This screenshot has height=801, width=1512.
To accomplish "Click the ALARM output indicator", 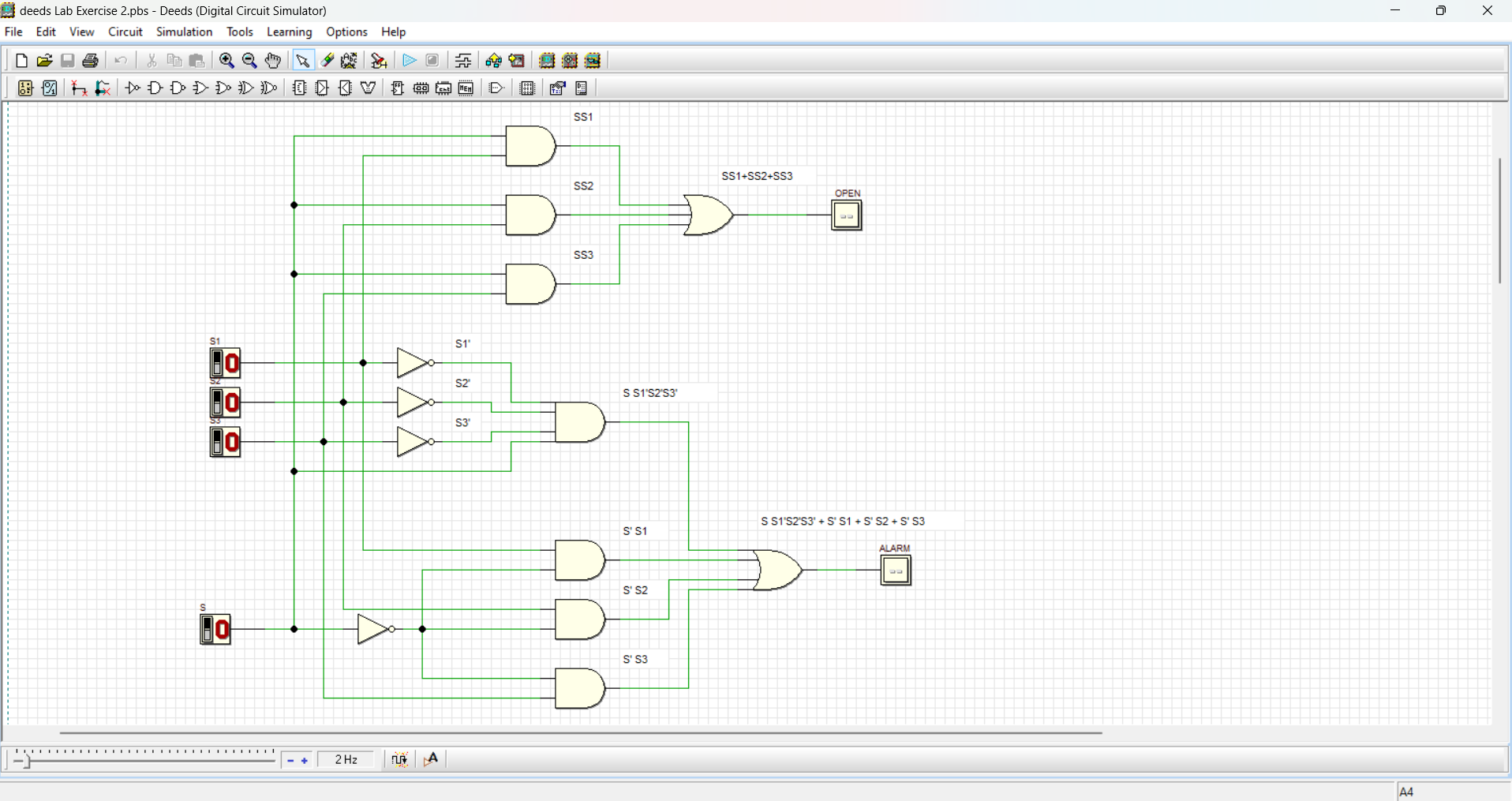I will coord(896,570).
